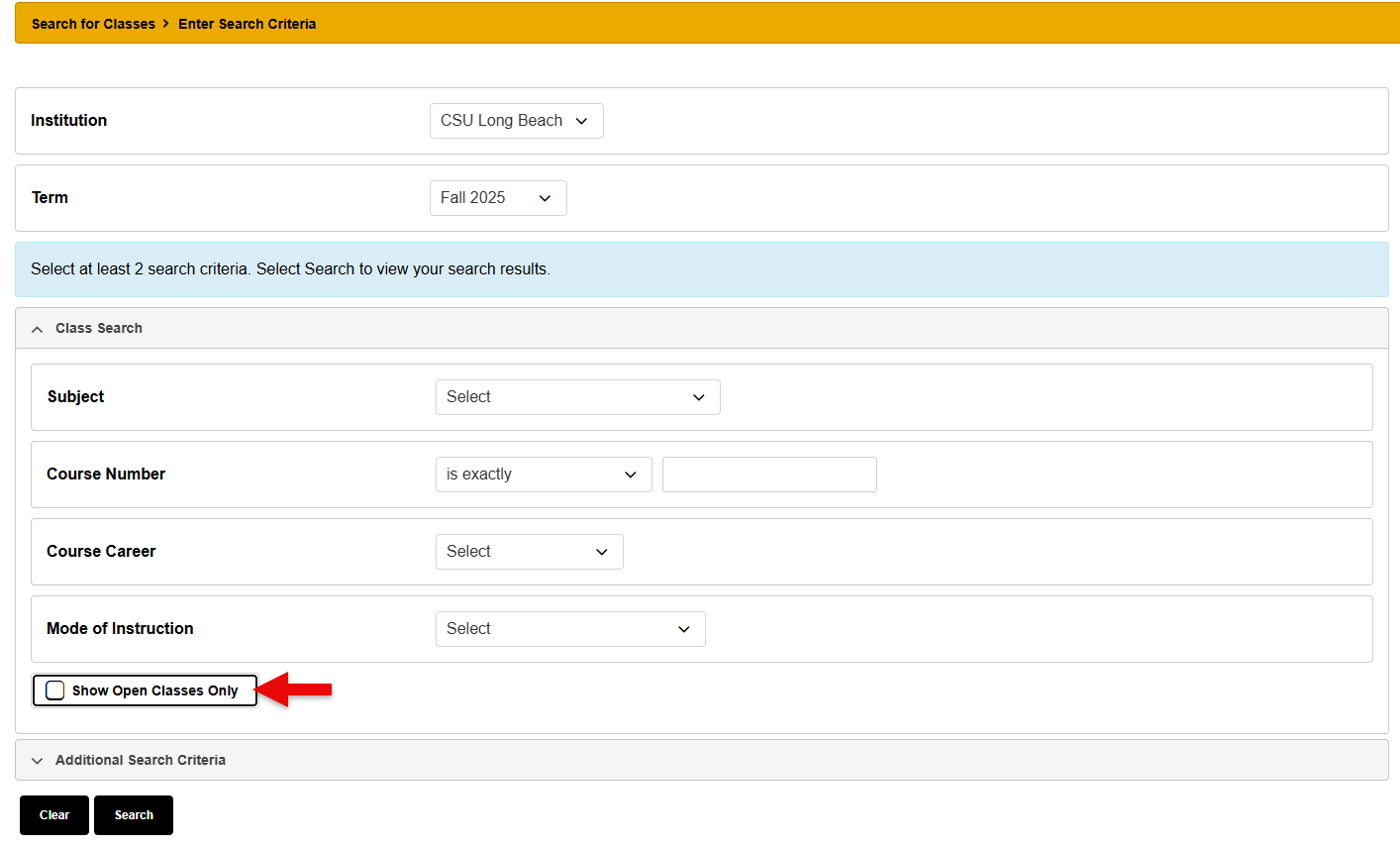This screenshot has height=848, width=1400.
Task: Click the Additional Search Criteria chevron icon
Action: click(x=37, y=760)
